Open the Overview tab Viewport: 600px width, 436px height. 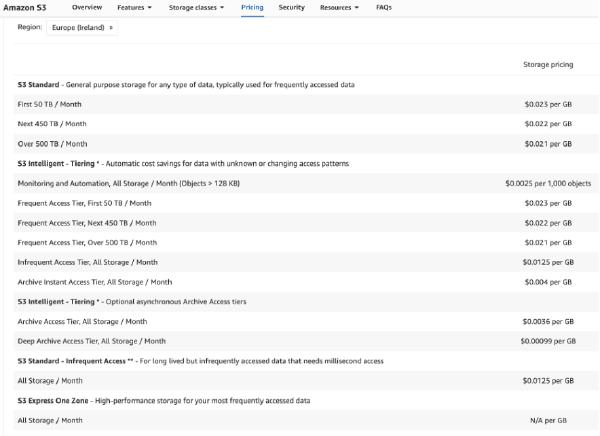pyautogui.click(x=87, y=7)
